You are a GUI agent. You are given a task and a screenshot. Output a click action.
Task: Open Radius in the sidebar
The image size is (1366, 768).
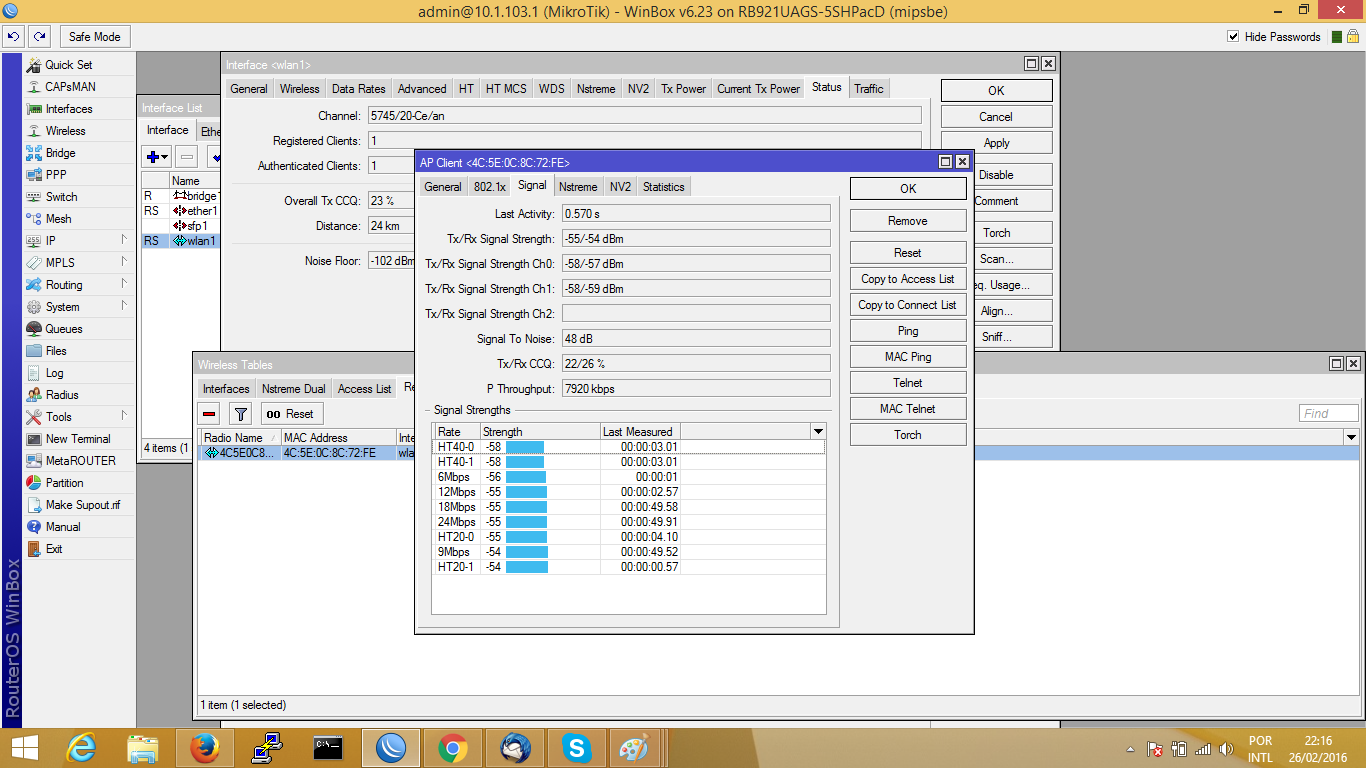click(x=62, y=395)
